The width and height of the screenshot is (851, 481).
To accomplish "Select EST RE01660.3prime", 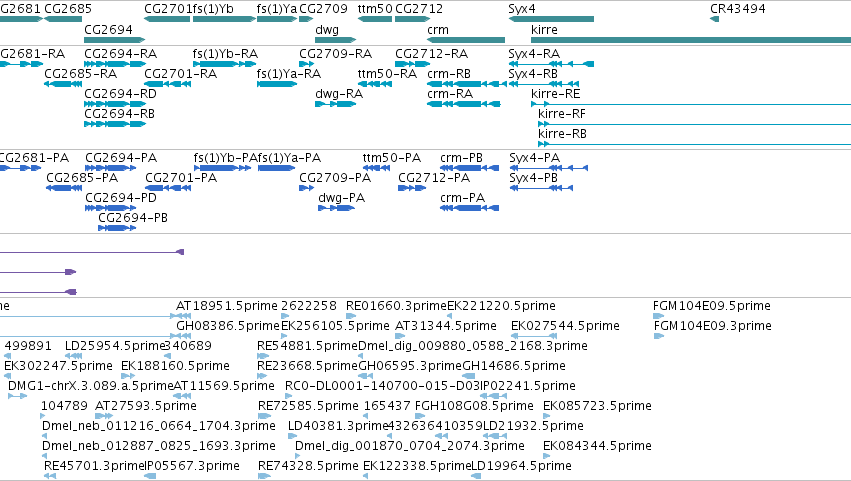I will (396, 306).
